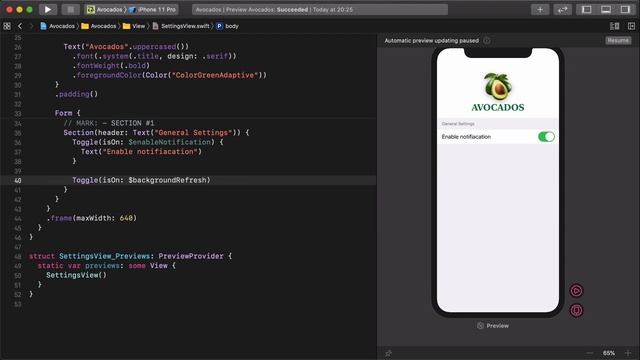Click the AVOCADOS title in preview
The image size is (640, 360).
[498, 107]
